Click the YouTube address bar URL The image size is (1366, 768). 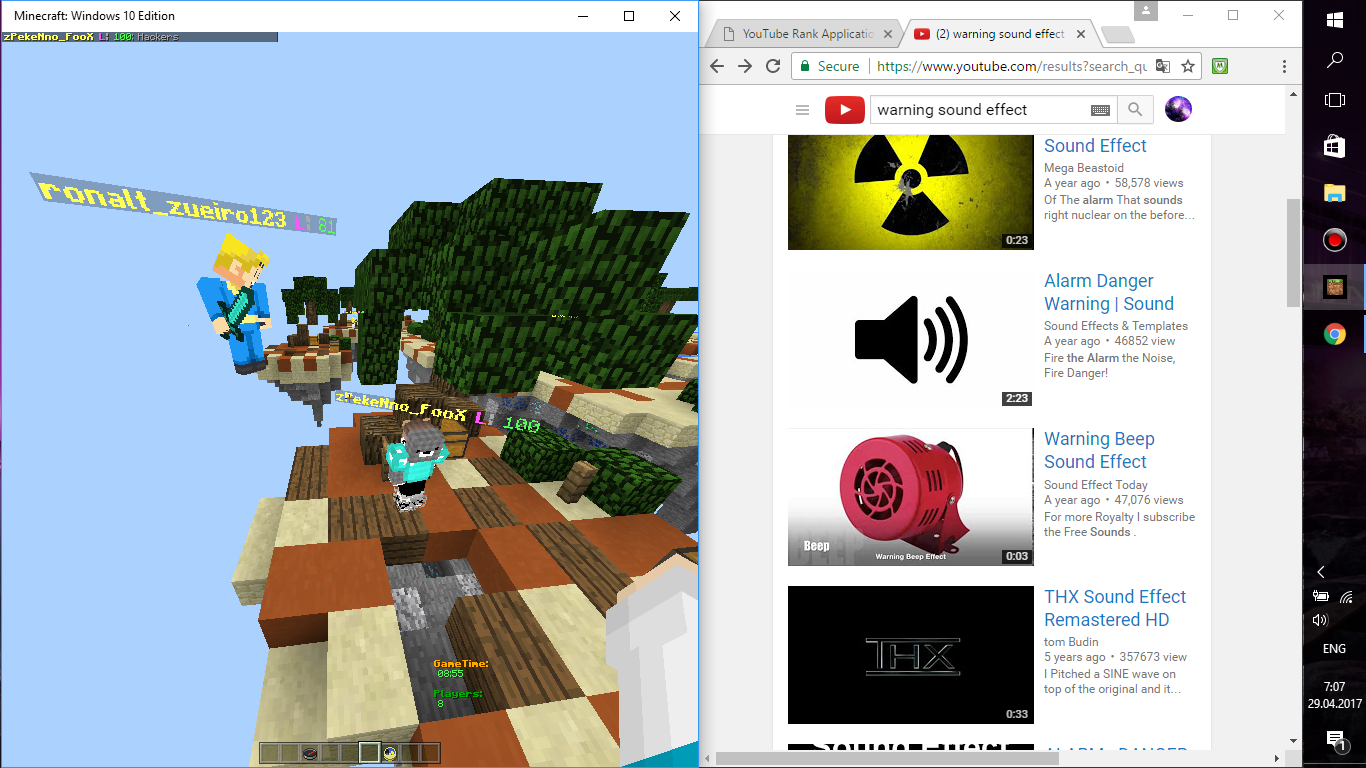(x=1011, y=66)
